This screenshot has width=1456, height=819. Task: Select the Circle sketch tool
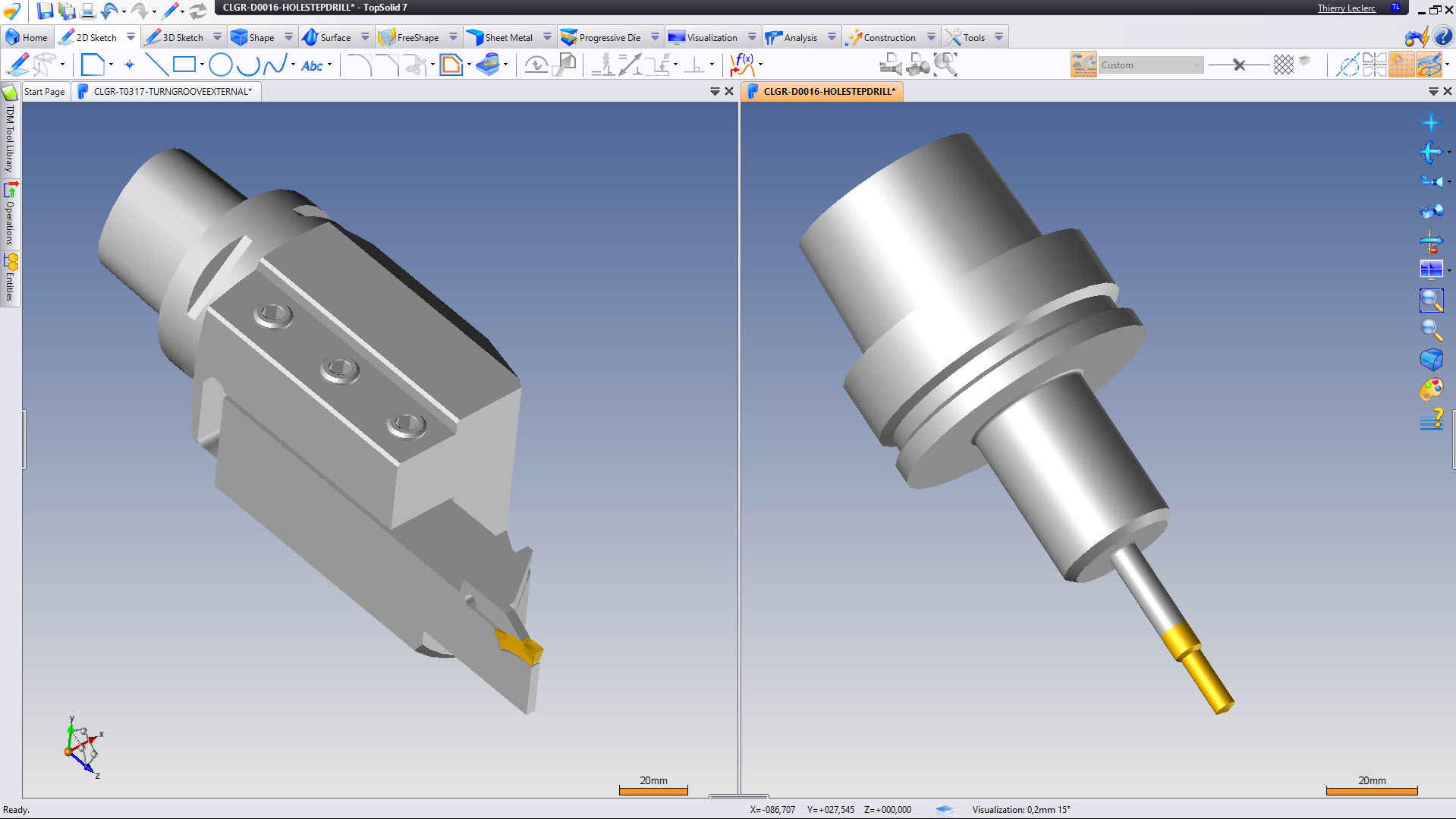(220, 65)
